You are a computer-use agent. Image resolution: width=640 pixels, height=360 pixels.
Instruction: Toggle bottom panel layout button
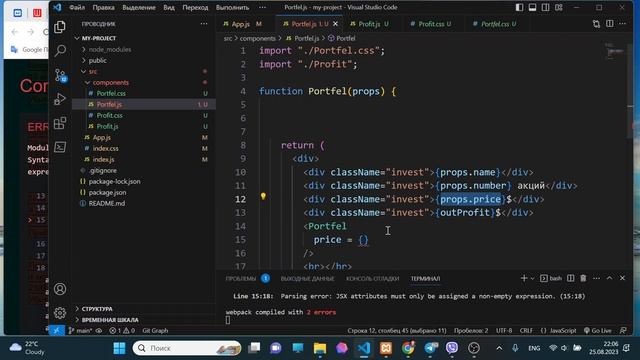pyautogui.click(x=532, y=7)
